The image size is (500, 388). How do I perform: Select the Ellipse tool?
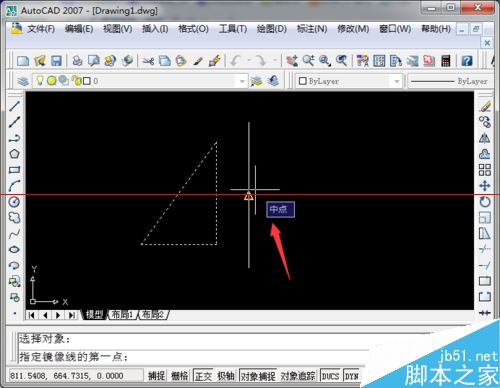pos(14,249)
